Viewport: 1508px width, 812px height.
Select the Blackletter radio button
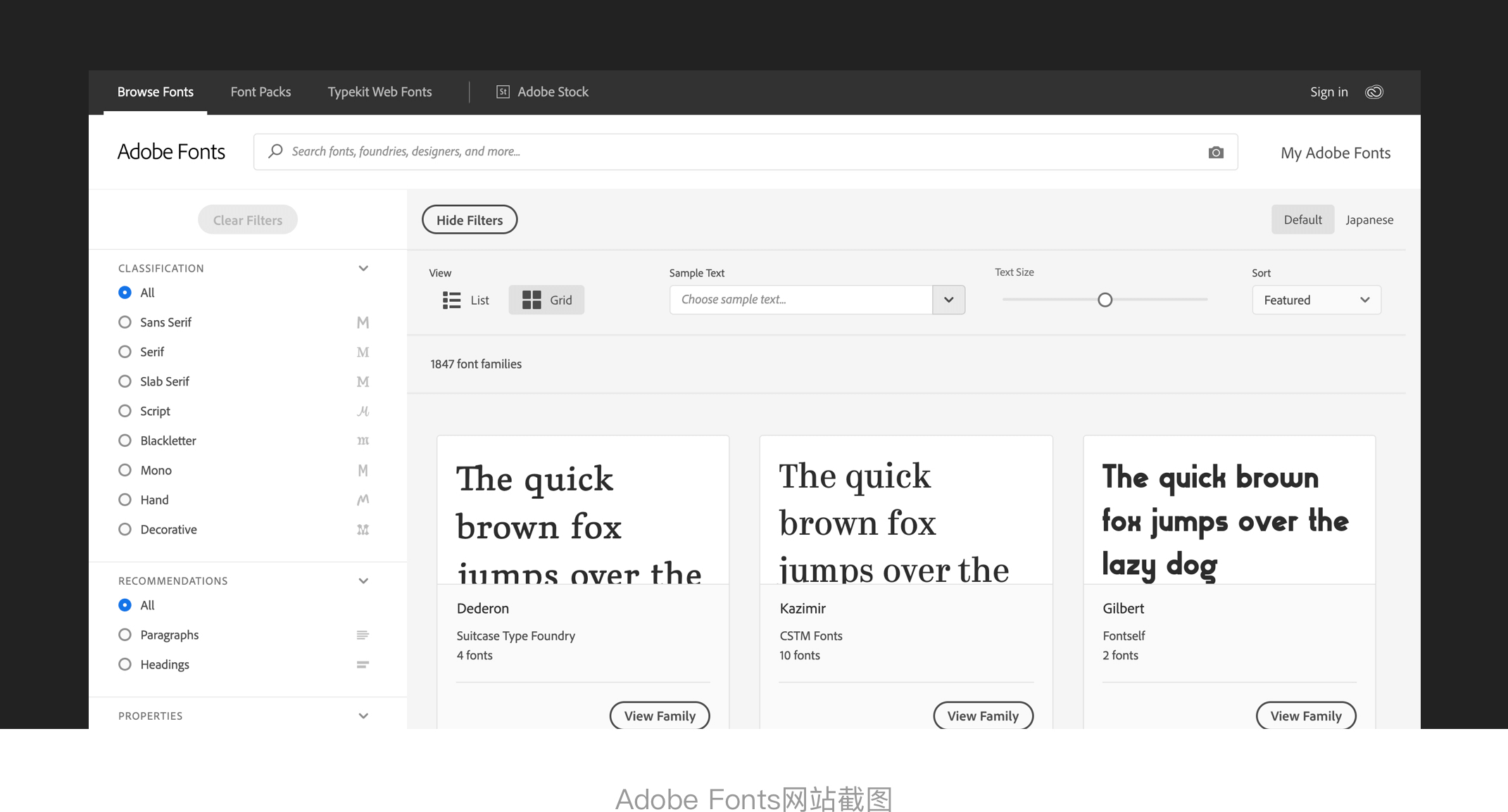pos(125,440)
